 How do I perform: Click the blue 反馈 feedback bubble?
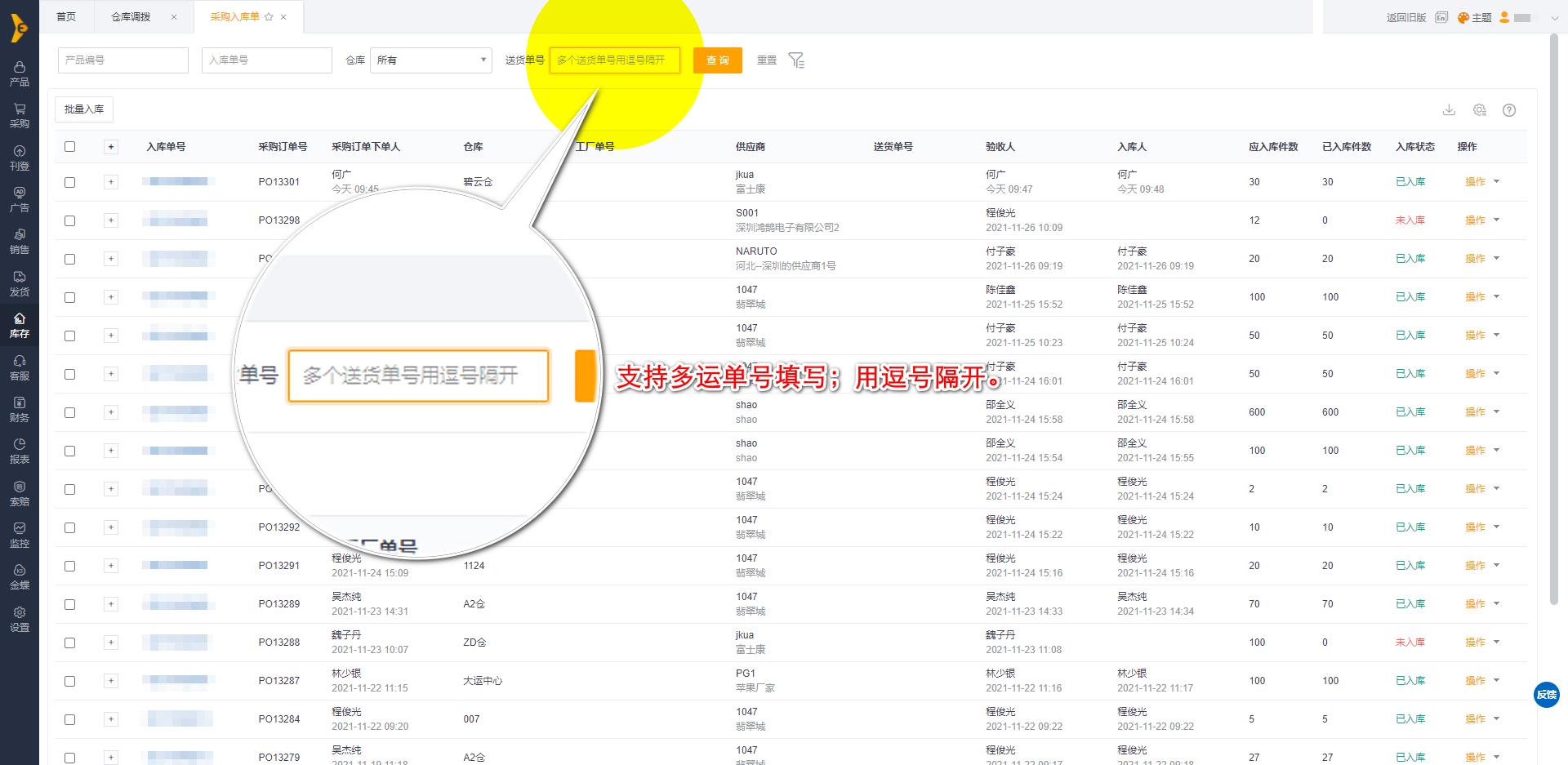pyautogui.click(x=1547, y=695)
